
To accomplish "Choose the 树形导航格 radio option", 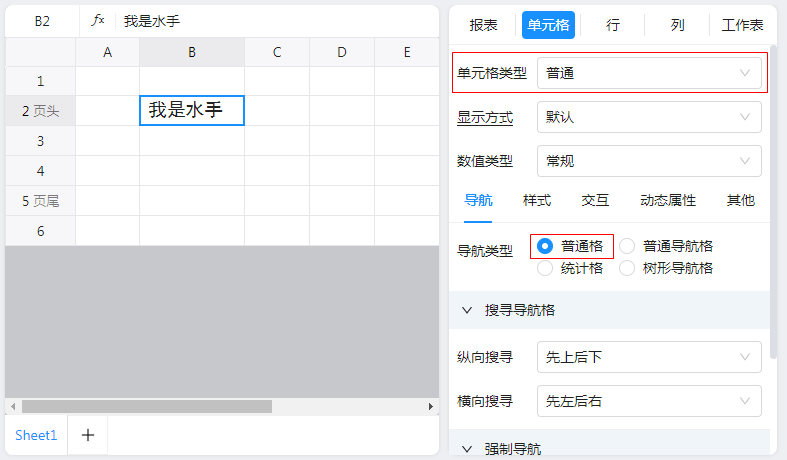I will click(x=627, y=268).
